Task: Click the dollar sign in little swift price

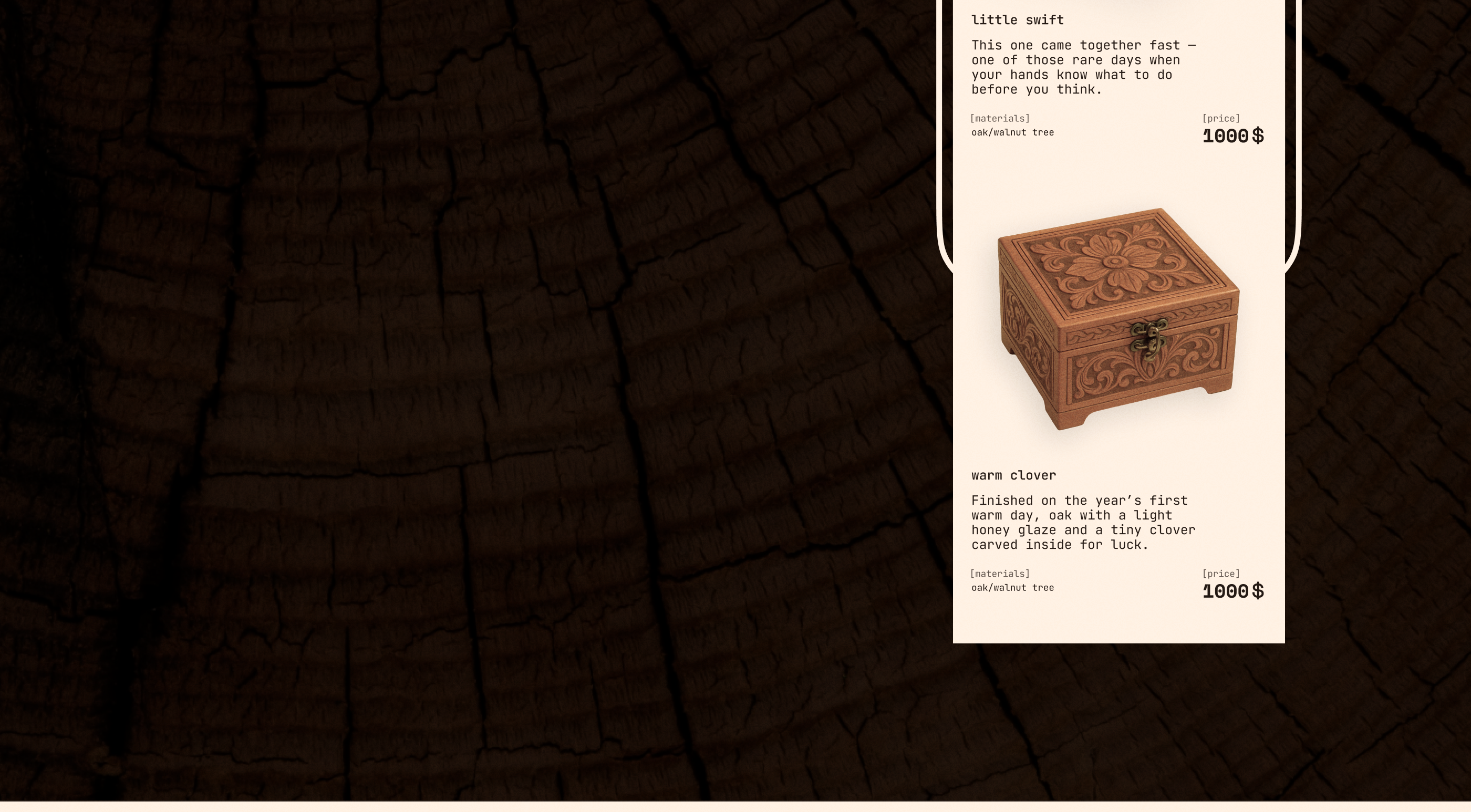Action: (x=1257, y=137)
